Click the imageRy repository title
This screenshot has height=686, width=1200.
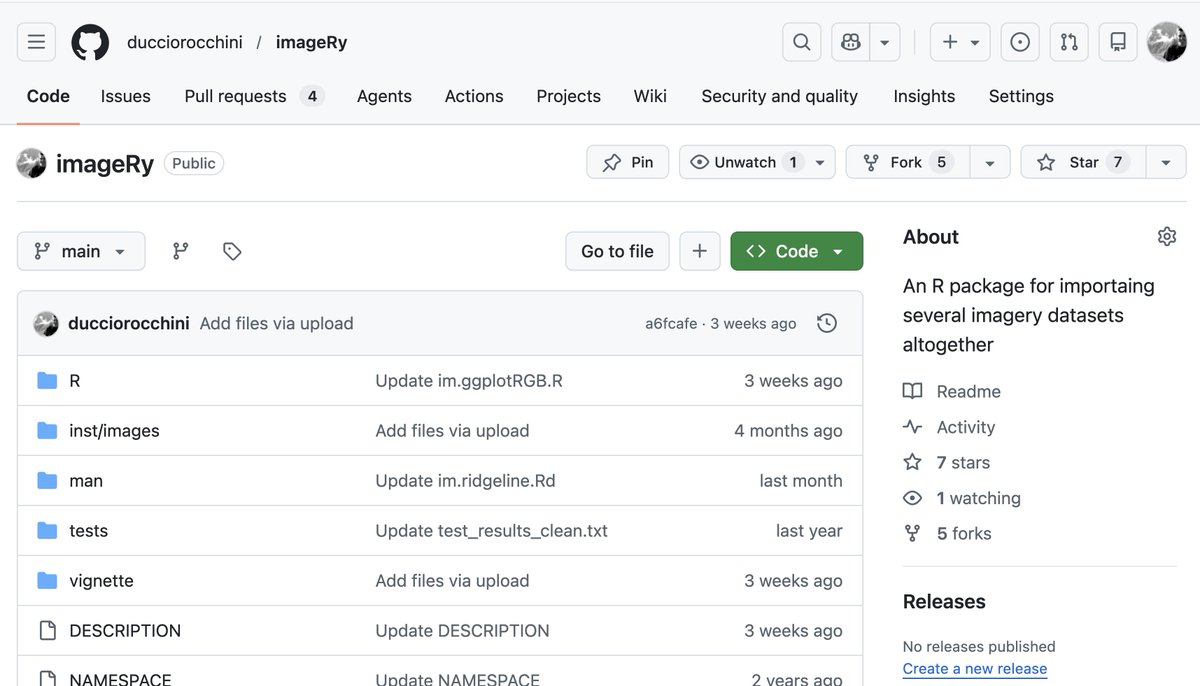(x=105, y=163)
